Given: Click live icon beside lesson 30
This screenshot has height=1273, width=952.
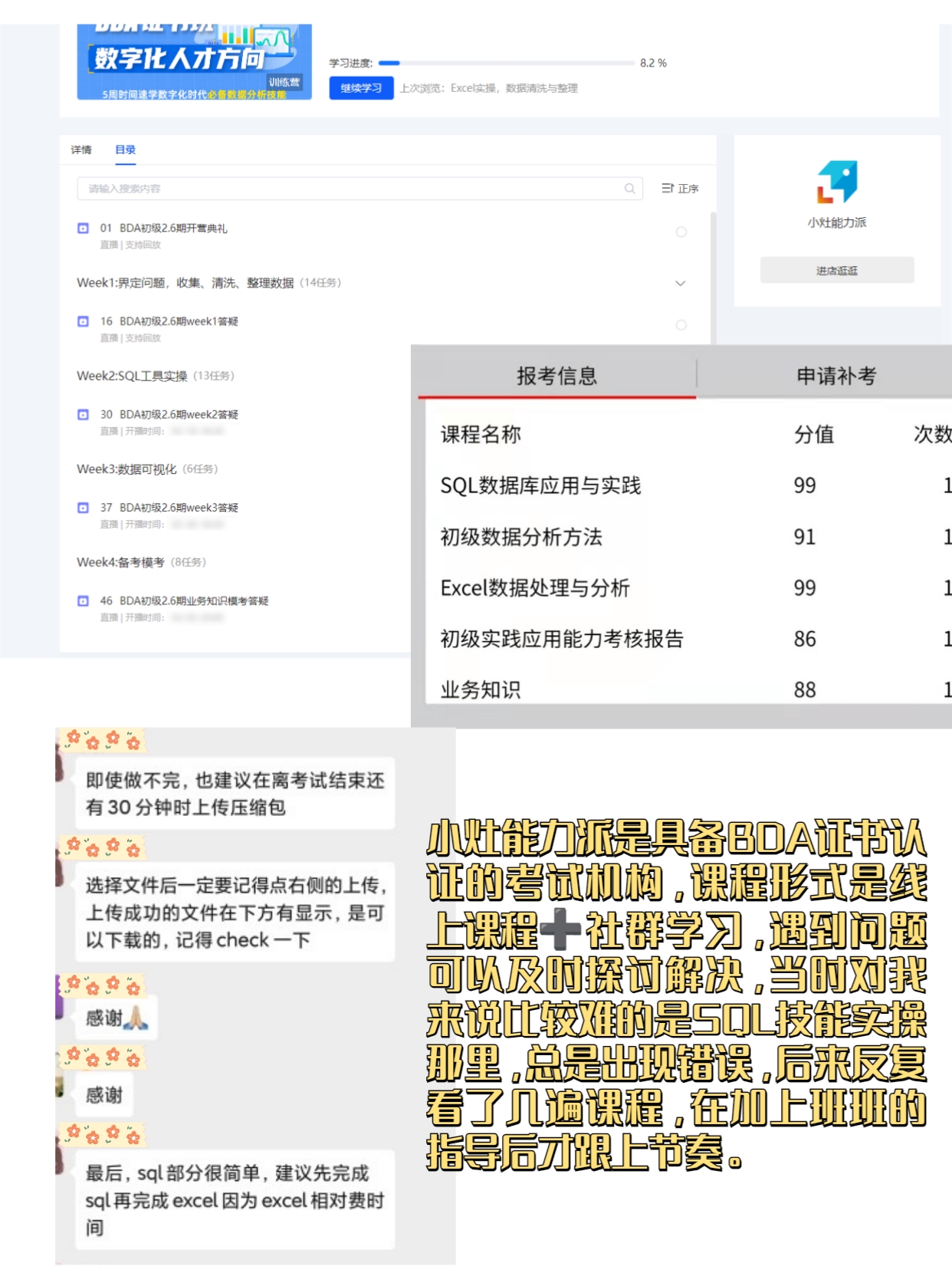Looking at the screenshot, I should click(x=83, y=414).
